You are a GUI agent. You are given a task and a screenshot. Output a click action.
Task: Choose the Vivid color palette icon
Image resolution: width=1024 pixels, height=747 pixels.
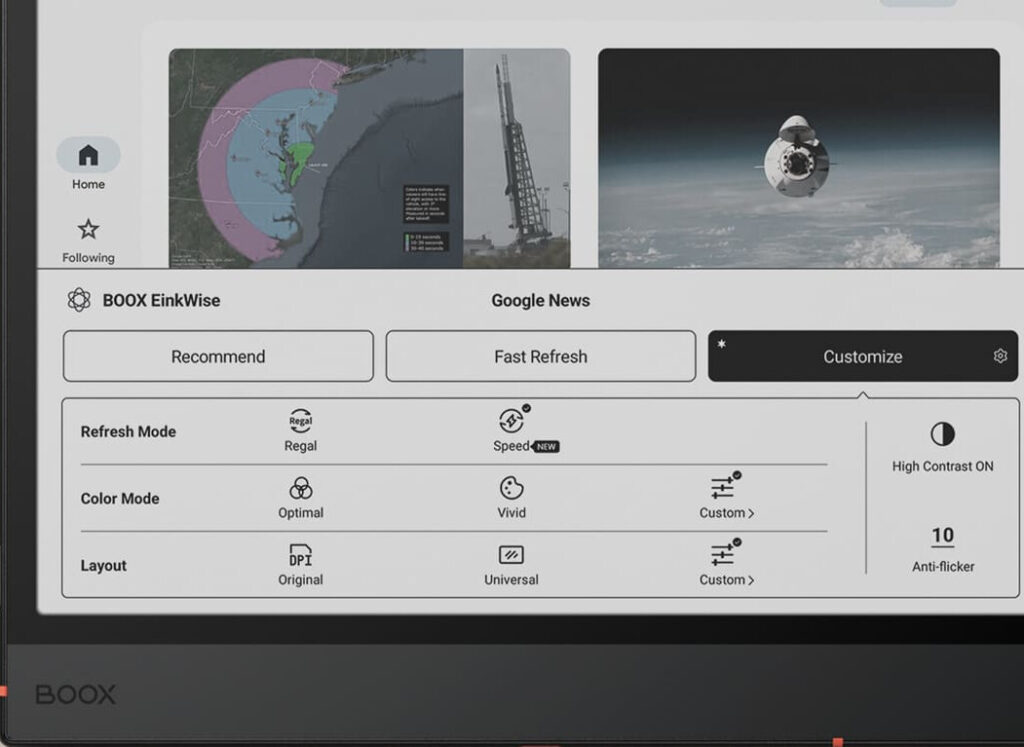coord(511,488)
